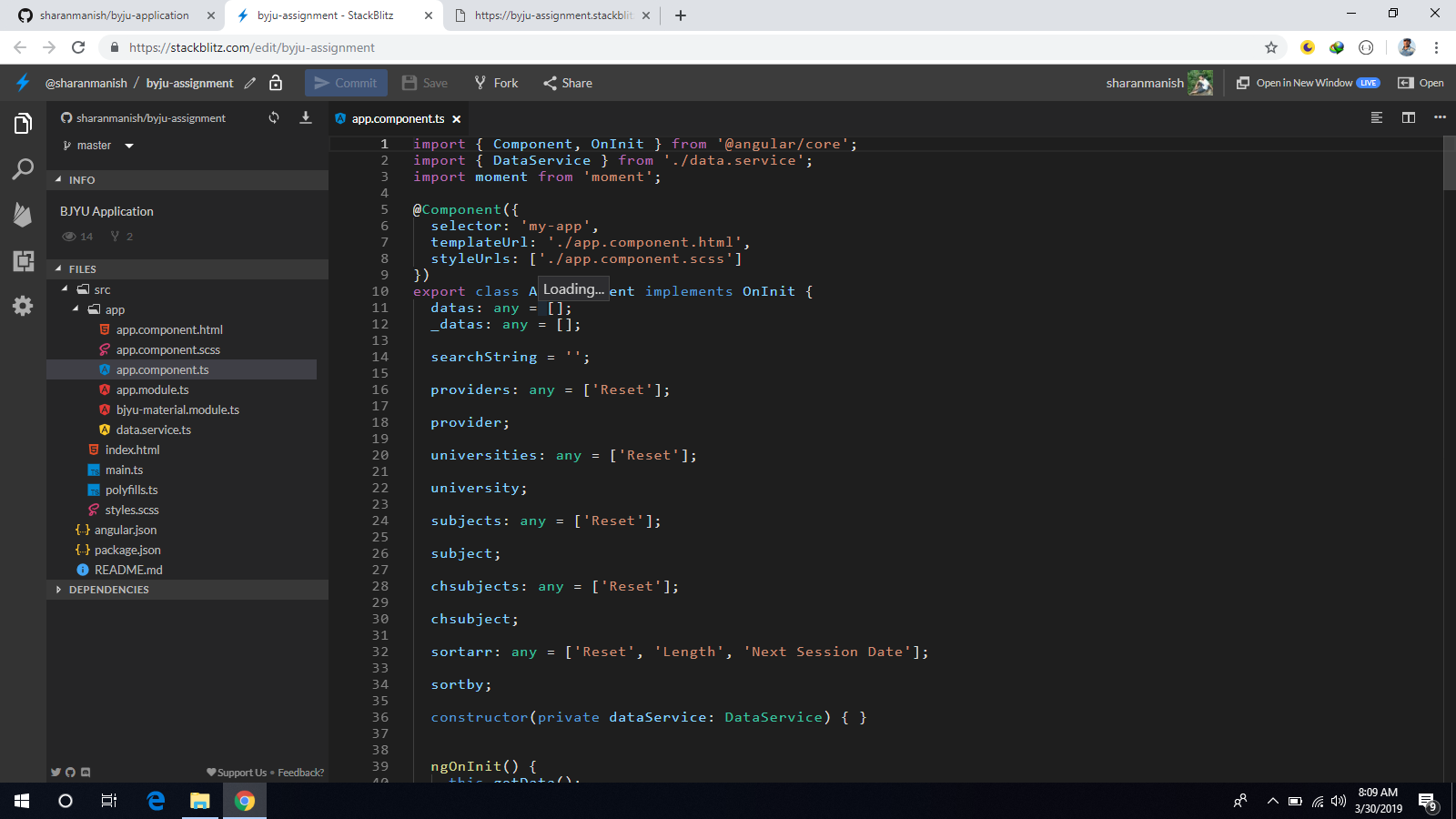Select the app.component.ts editor tab
The image size is (1456, 819).
click(399, 118)
